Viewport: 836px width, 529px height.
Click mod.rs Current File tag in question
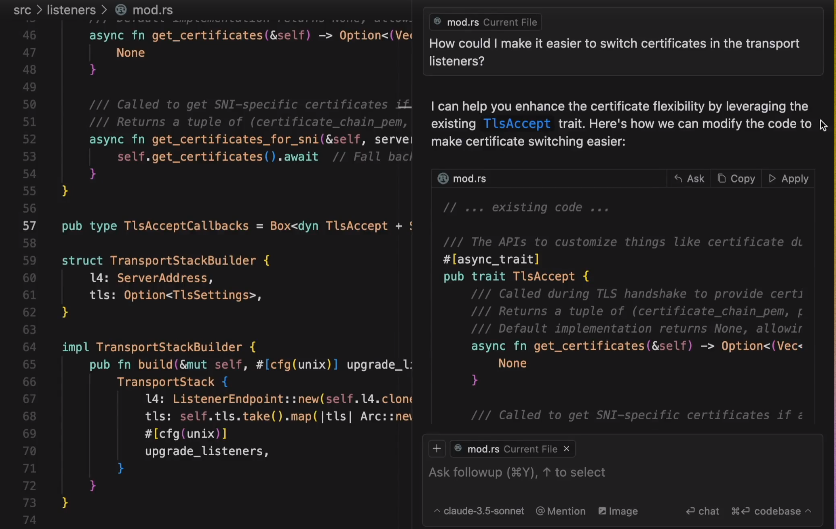[485, 22]
